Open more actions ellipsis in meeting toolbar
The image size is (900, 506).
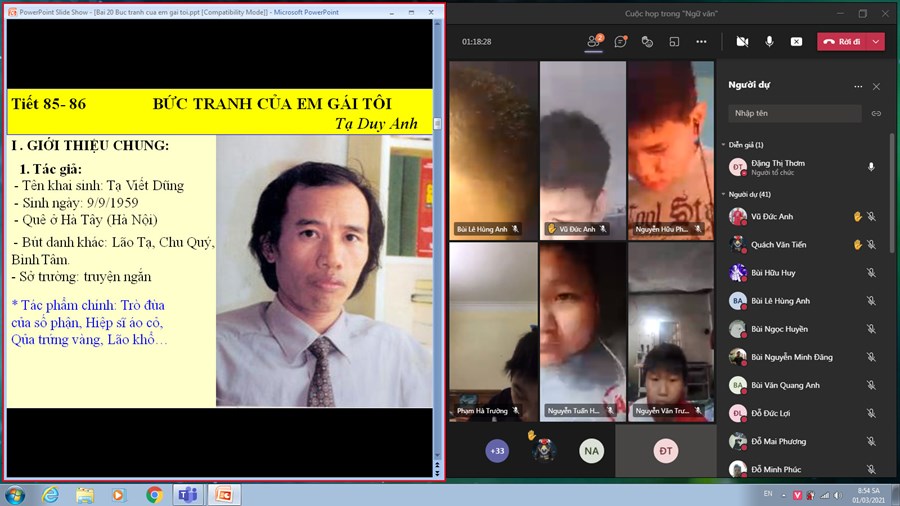pos(701,42)
